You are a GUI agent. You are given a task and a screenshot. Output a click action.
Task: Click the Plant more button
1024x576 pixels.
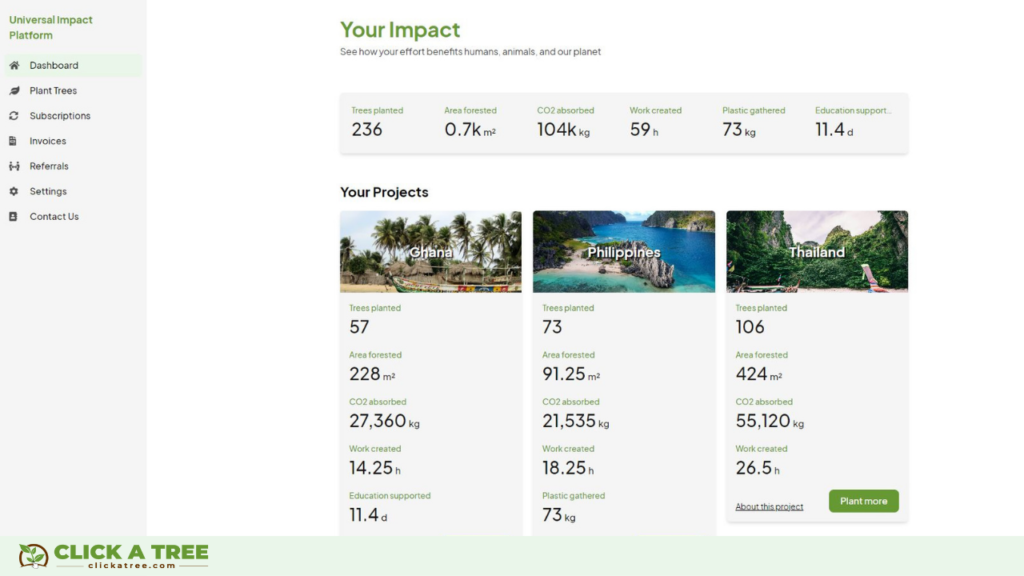coord(863,501)
